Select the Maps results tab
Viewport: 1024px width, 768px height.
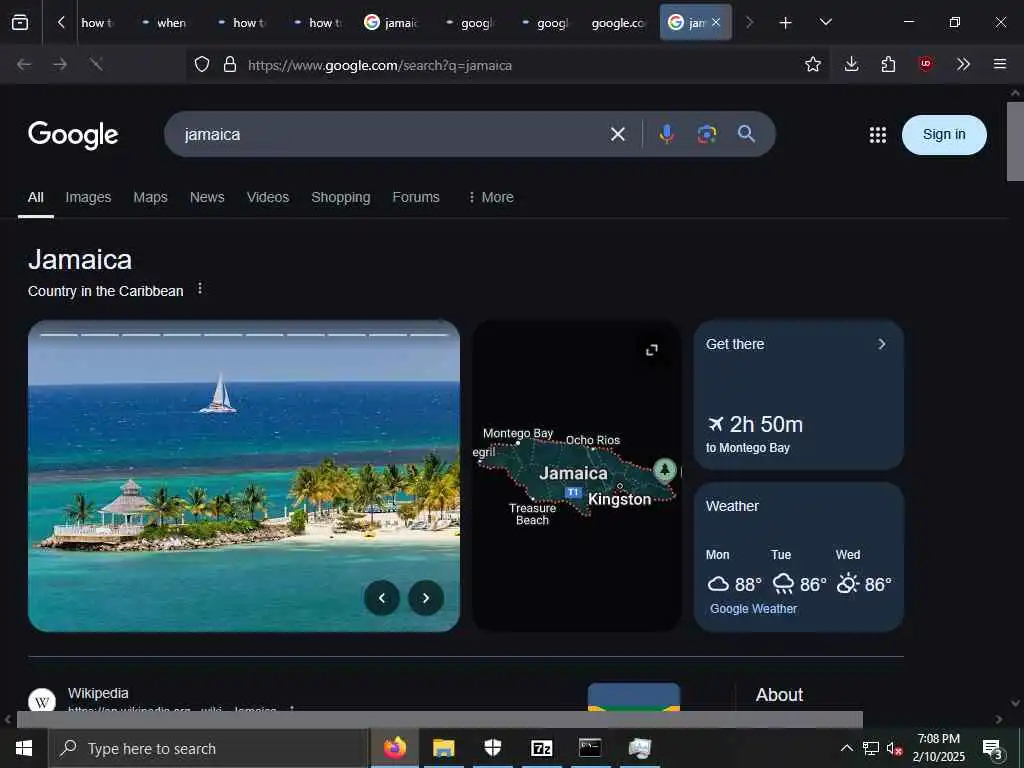pos(150,197)
